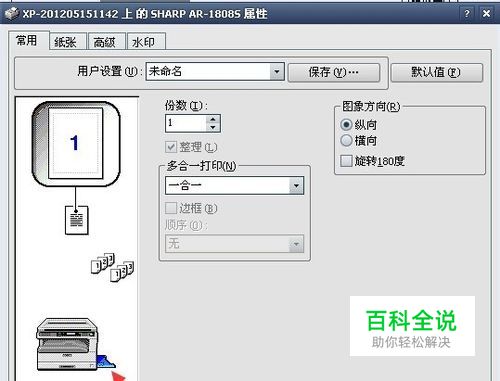Click the small document page icon

(77, 220)
